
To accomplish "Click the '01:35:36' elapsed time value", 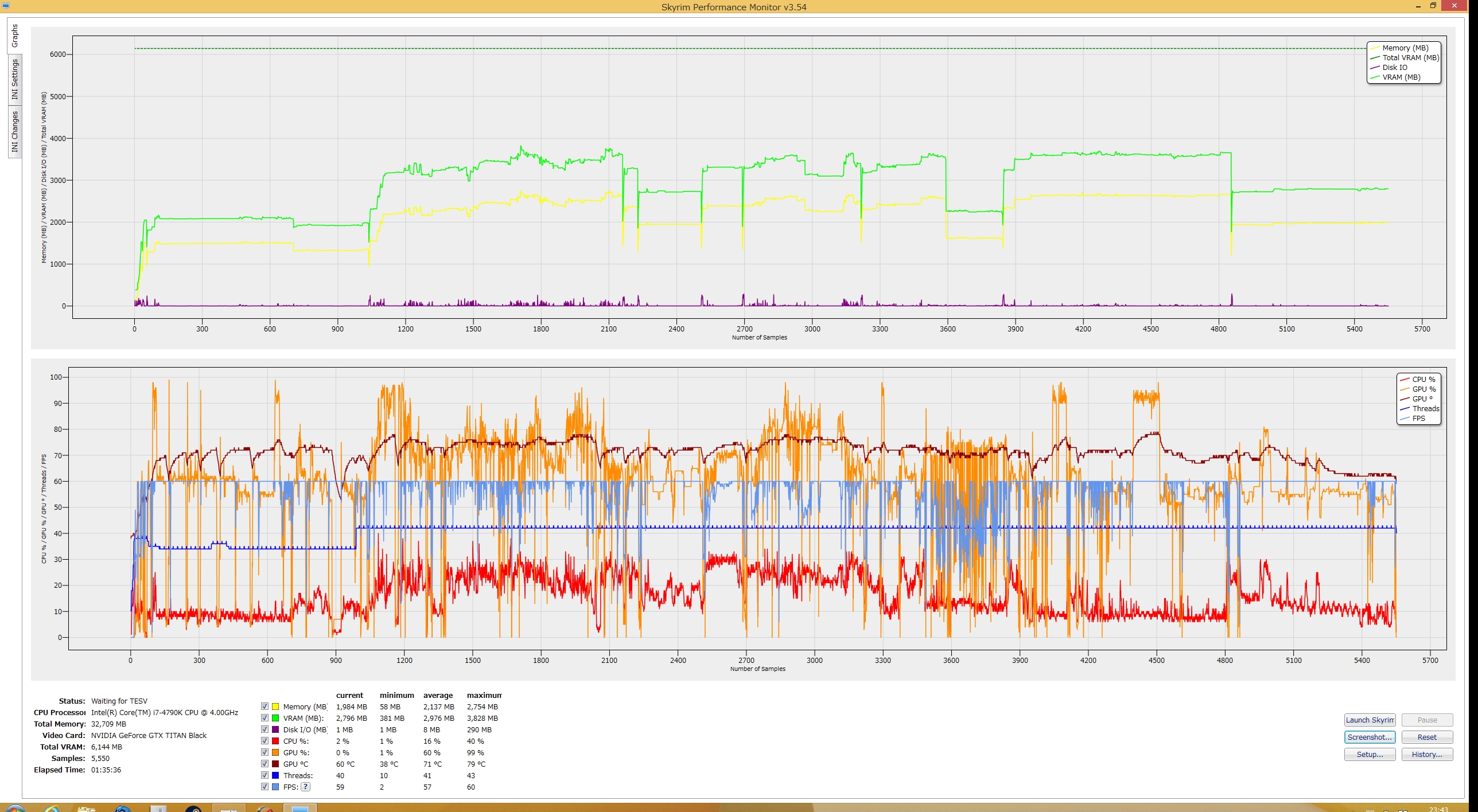I will coord(106,770).
